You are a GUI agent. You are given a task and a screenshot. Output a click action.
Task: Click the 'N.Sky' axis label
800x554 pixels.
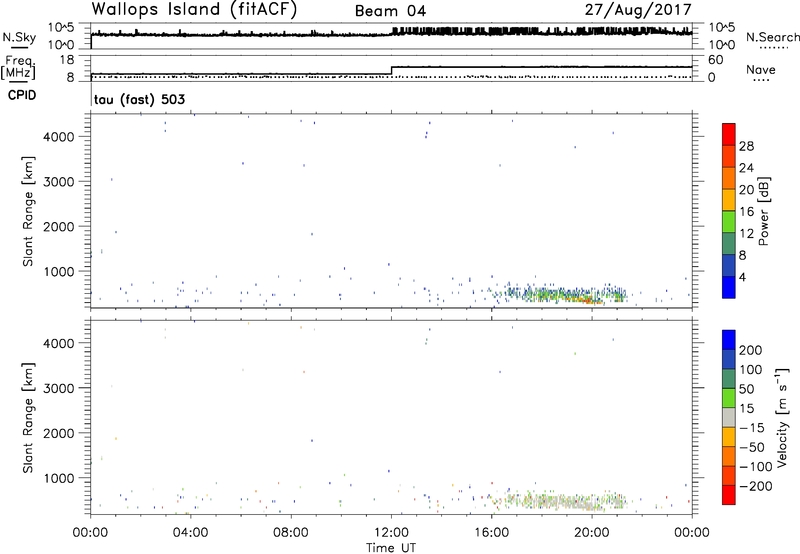[19, 37]
